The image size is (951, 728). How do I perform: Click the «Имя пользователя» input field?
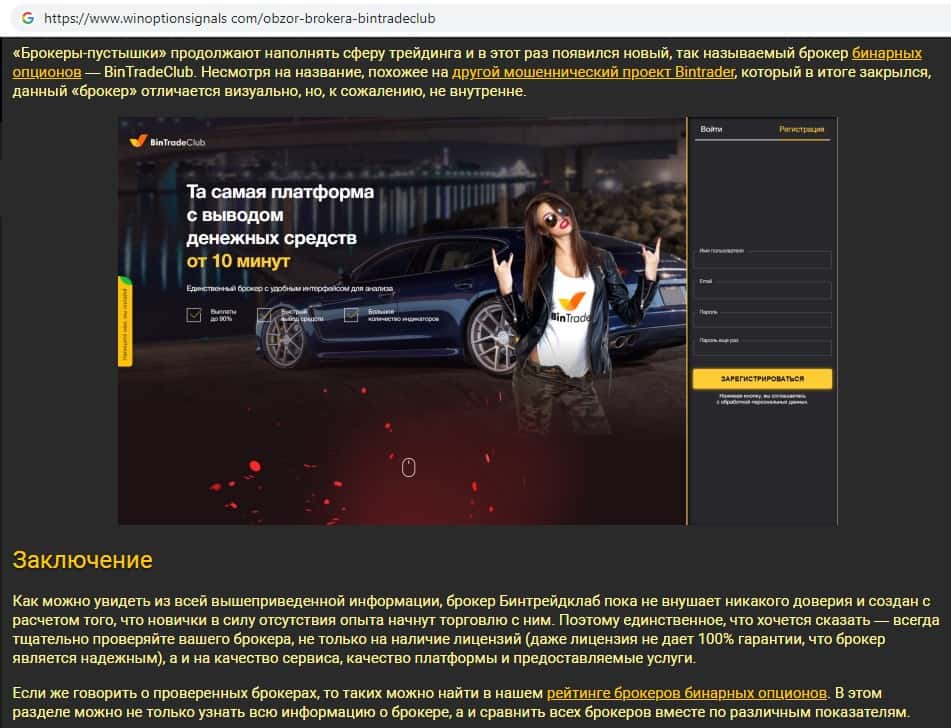click(x=762, y=261)
